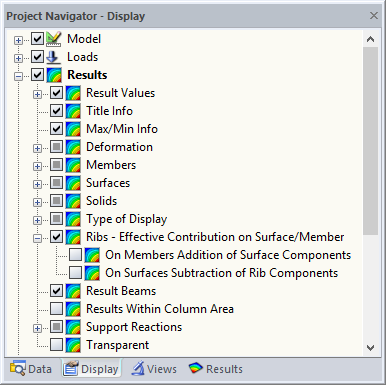Expand the Support Reactions node
Screen dimensions: 386x385
coord(37,328)
